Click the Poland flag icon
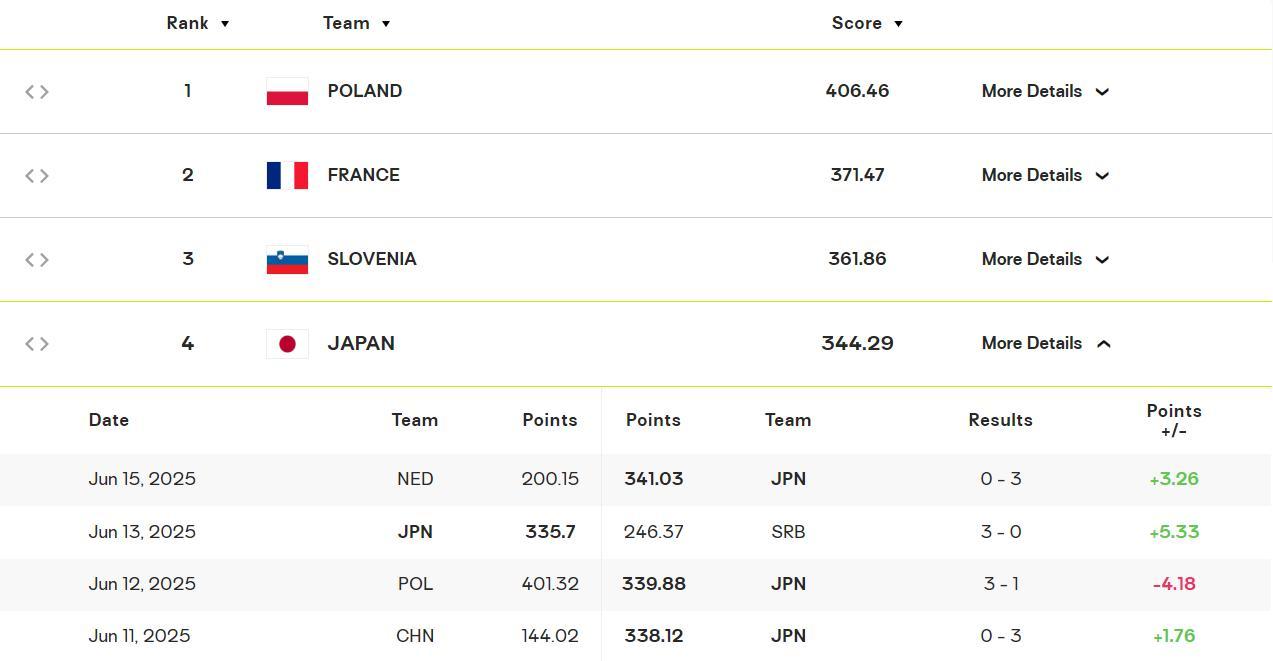The height and width of the screenshot is (661, 1273). coord(287,91)
